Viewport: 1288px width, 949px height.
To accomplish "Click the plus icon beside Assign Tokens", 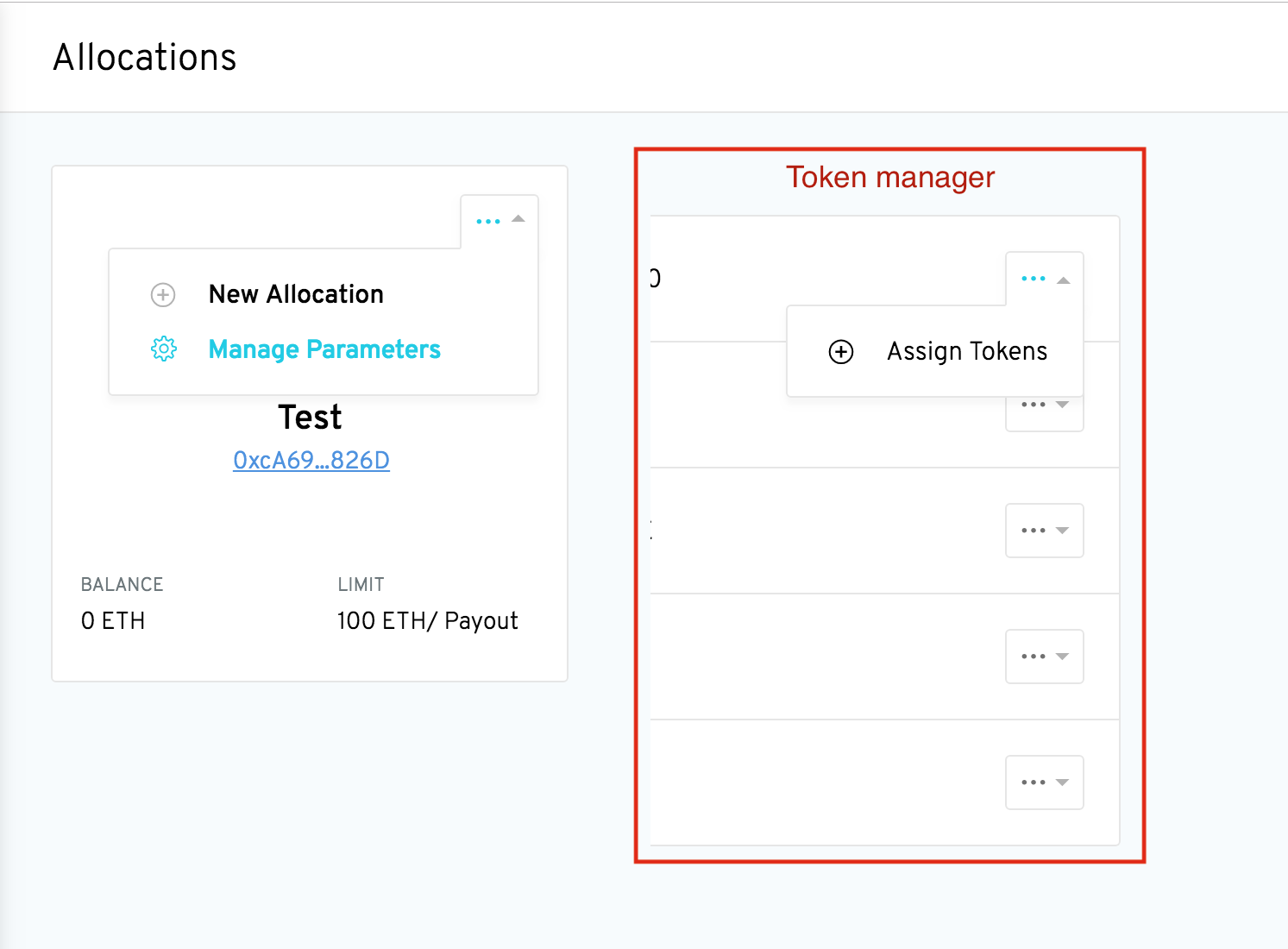I will (x=839, y=351).
